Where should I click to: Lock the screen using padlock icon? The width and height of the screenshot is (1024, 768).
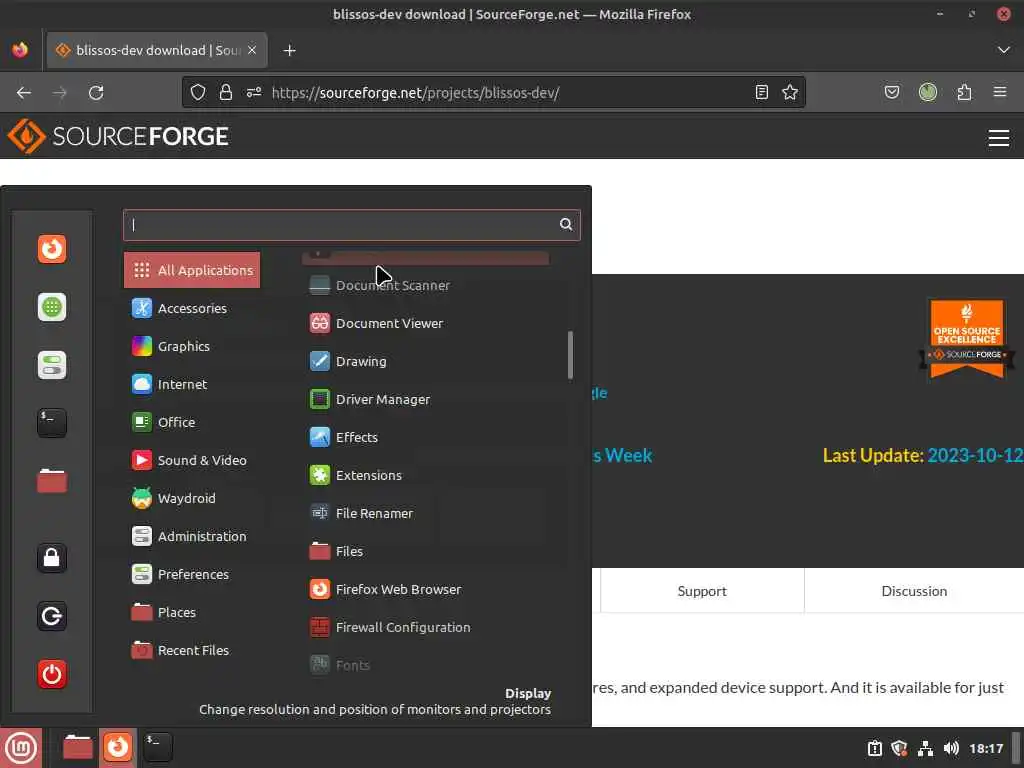52,558
